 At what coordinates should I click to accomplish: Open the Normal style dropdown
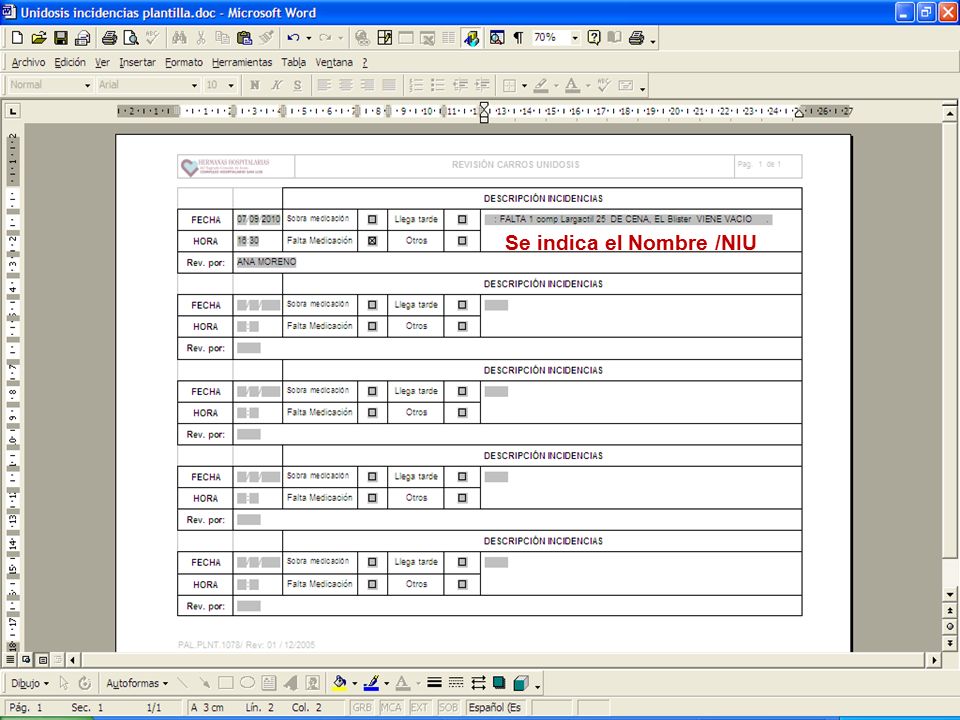click(x=88, y=85)
